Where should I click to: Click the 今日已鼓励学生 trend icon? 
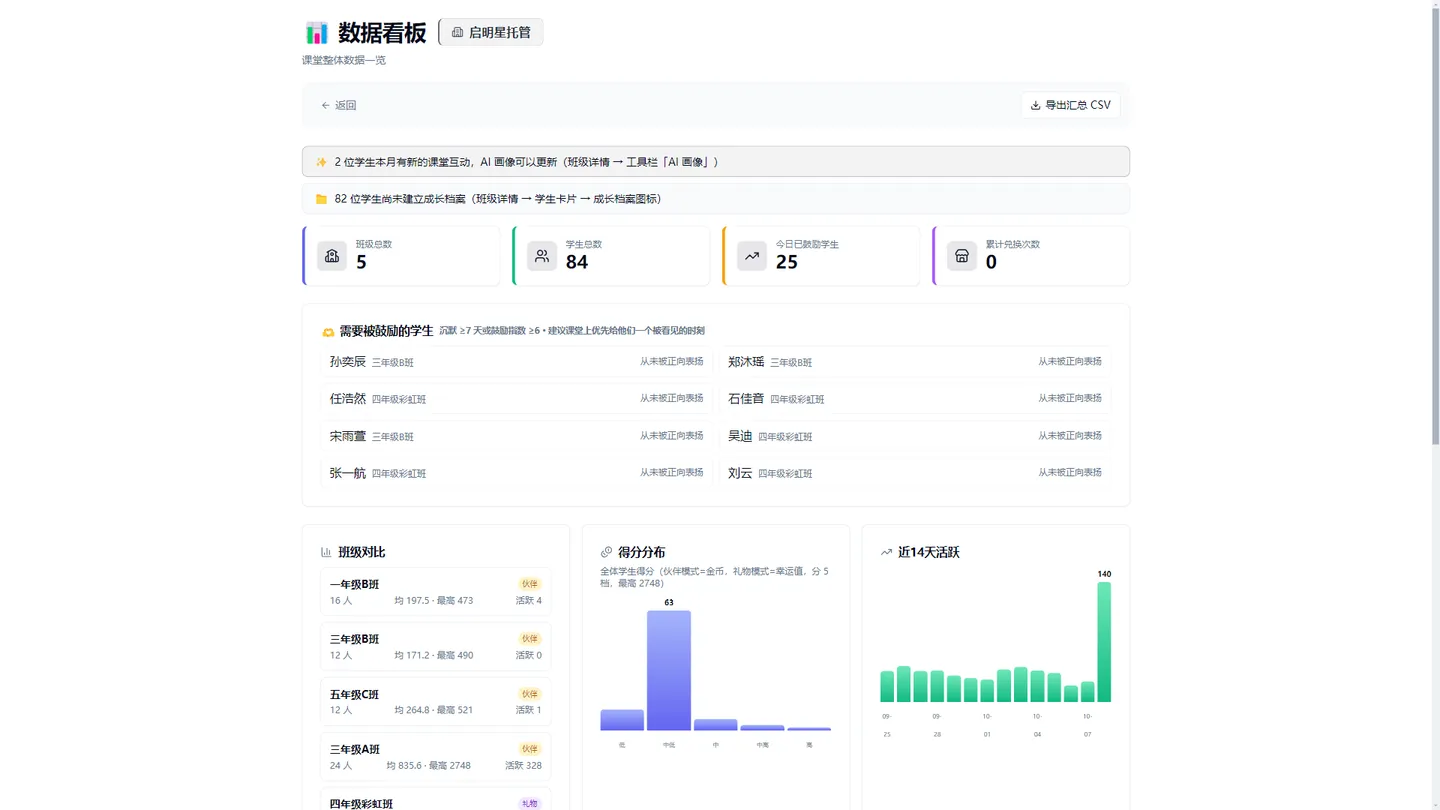click(752, 256)
